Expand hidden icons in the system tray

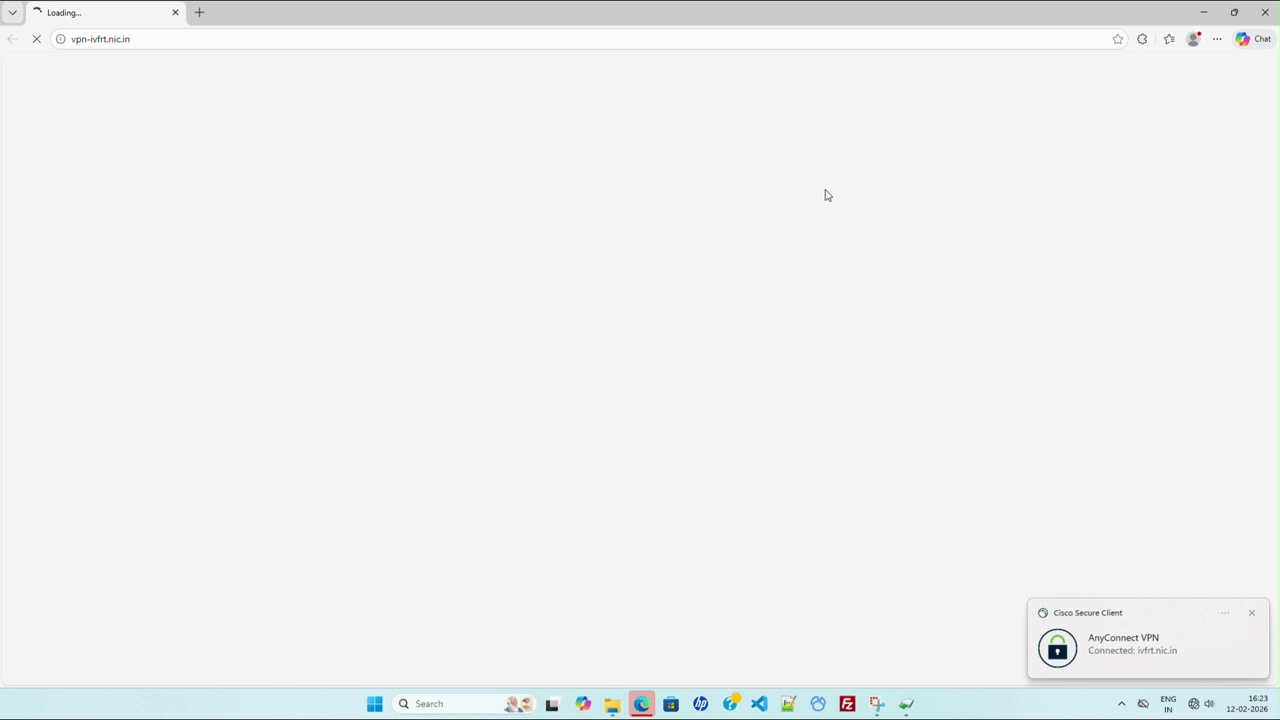click(x=1121, y=704)
